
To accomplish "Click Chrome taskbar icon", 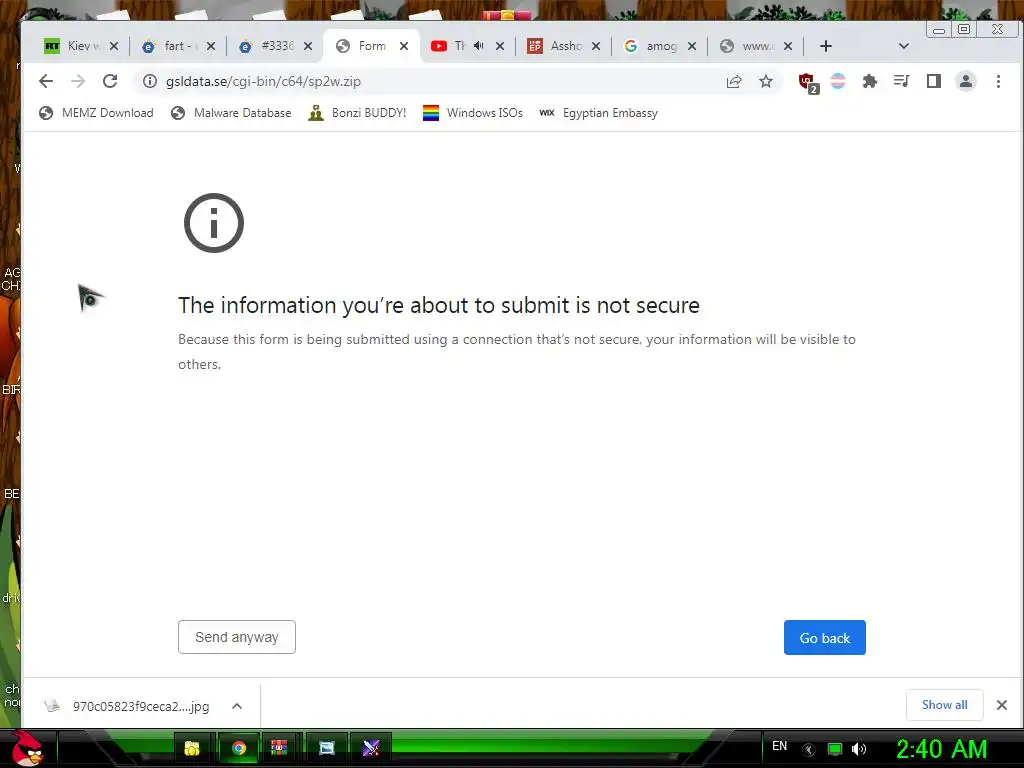I will [238, 748].
